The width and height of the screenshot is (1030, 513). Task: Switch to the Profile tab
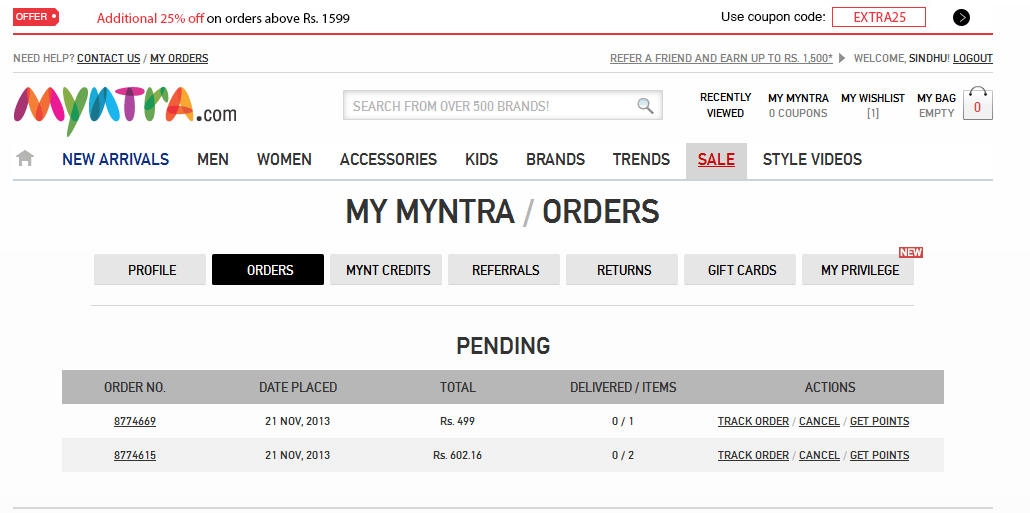click(x=151, y=270)
